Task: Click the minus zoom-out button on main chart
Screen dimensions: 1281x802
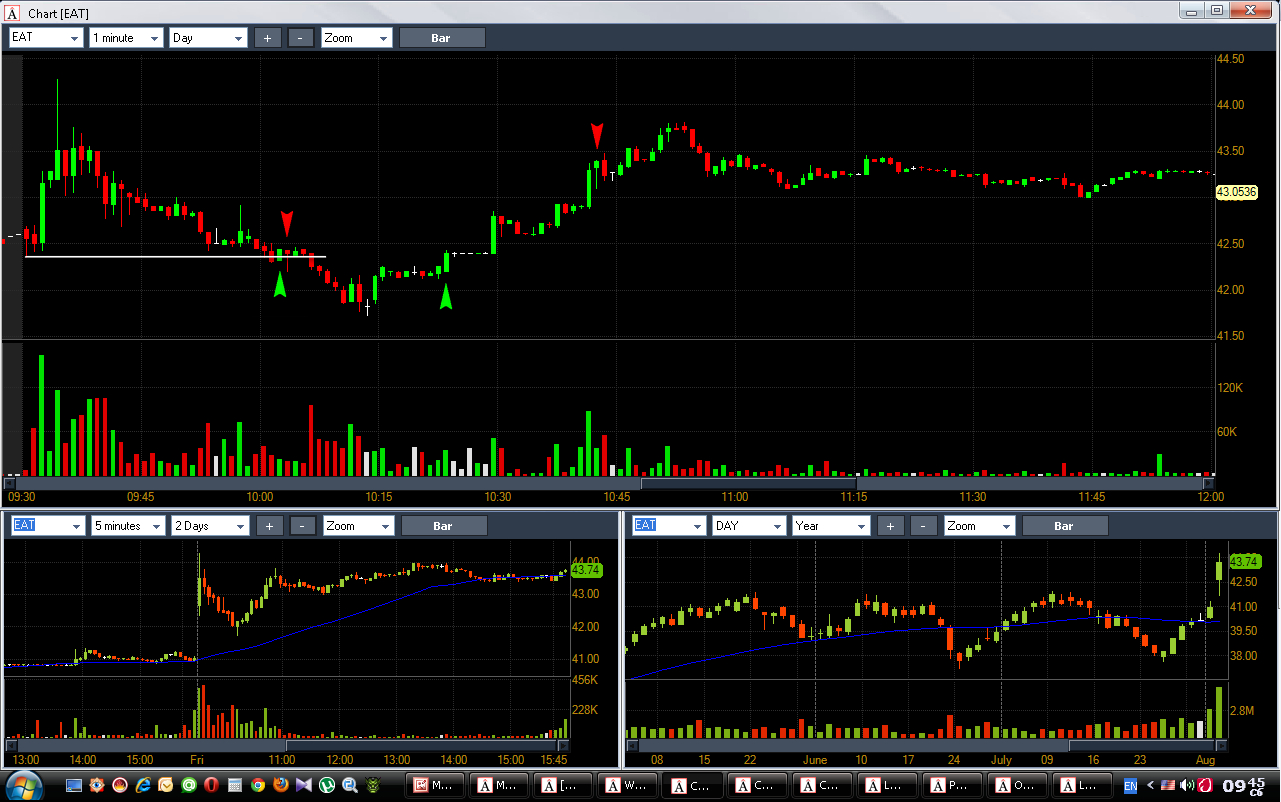Action: point(301,38)
